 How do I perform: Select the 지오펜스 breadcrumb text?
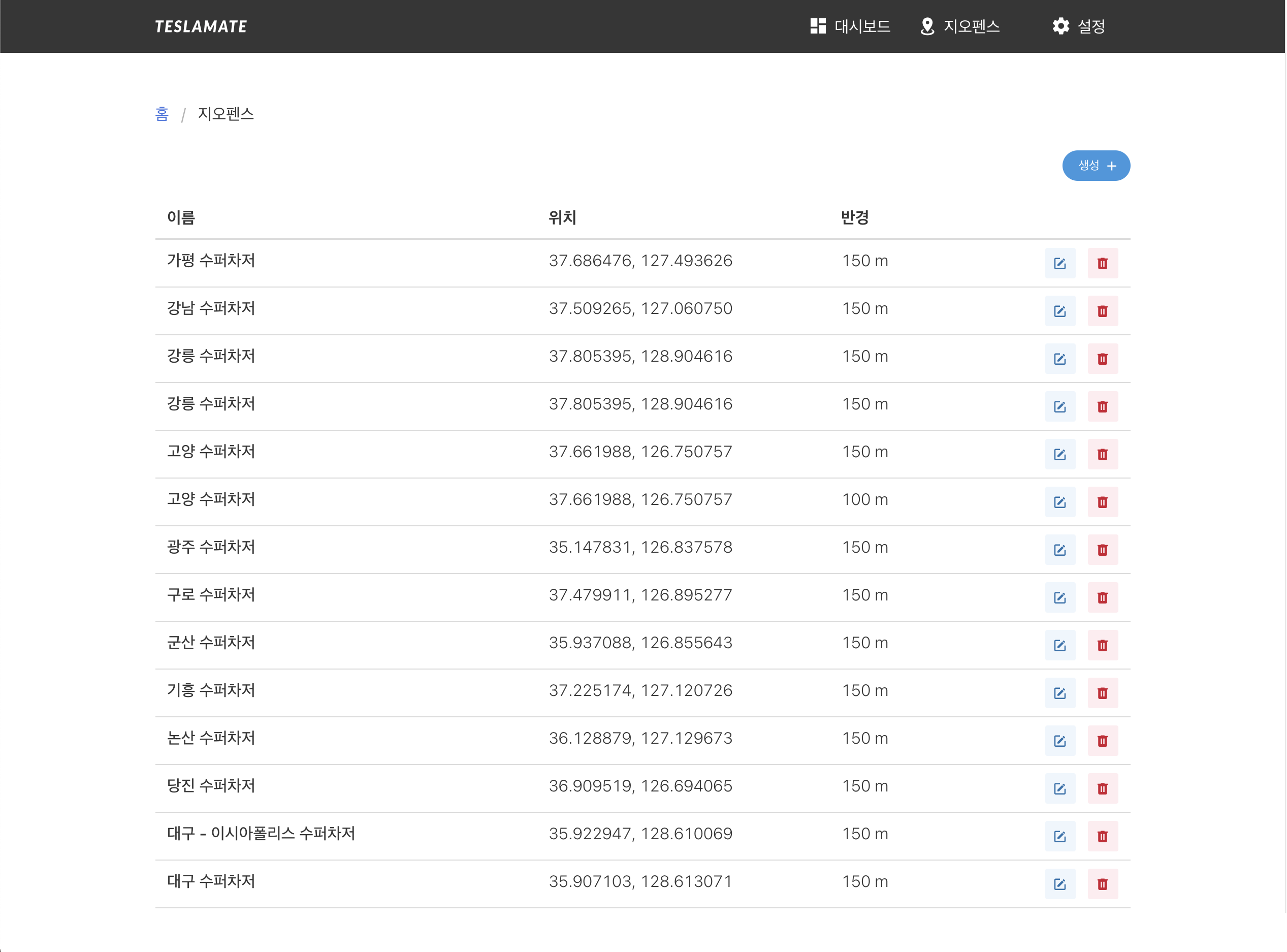(x=226, y=114)
